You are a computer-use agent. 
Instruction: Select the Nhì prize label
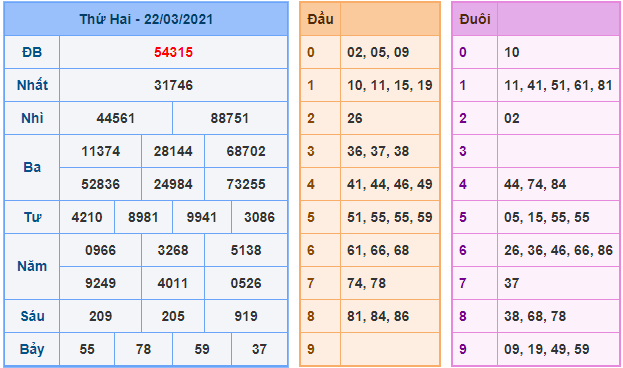click(x=32, y=118)
